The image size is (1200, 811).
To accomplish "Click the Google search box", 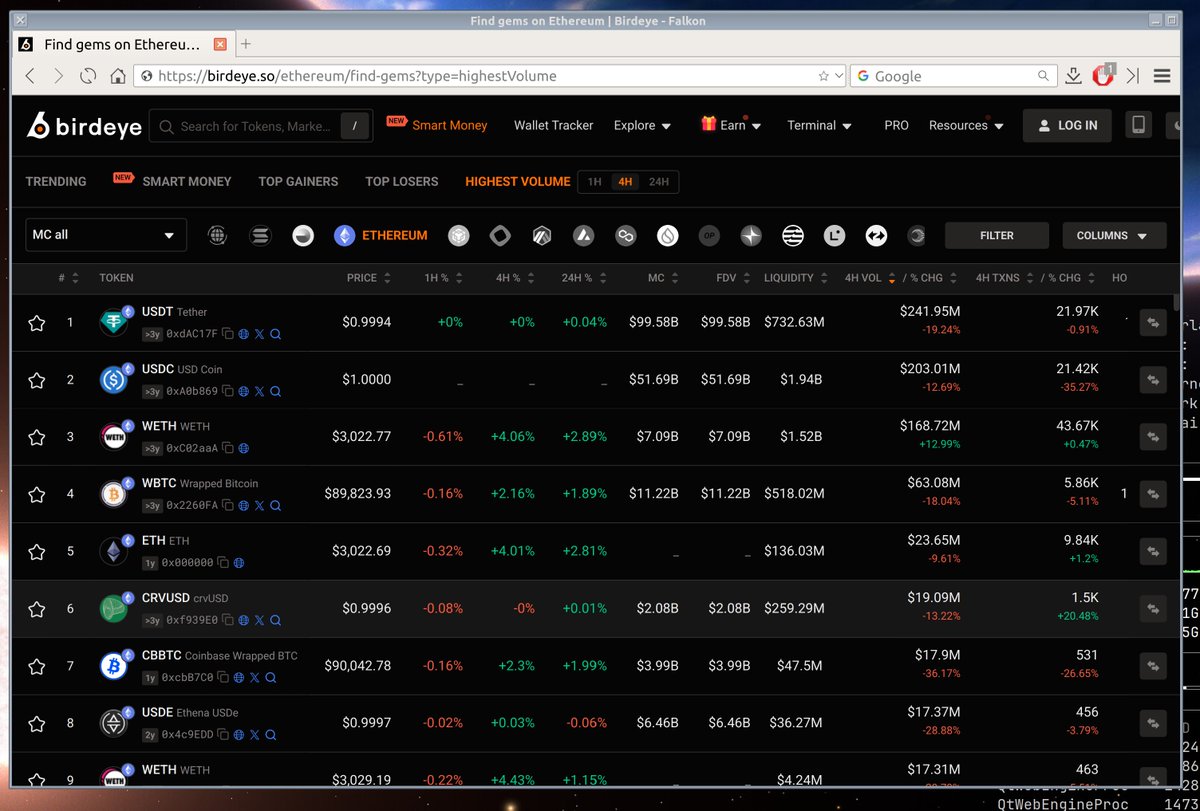I will click(x=955, y=76).
